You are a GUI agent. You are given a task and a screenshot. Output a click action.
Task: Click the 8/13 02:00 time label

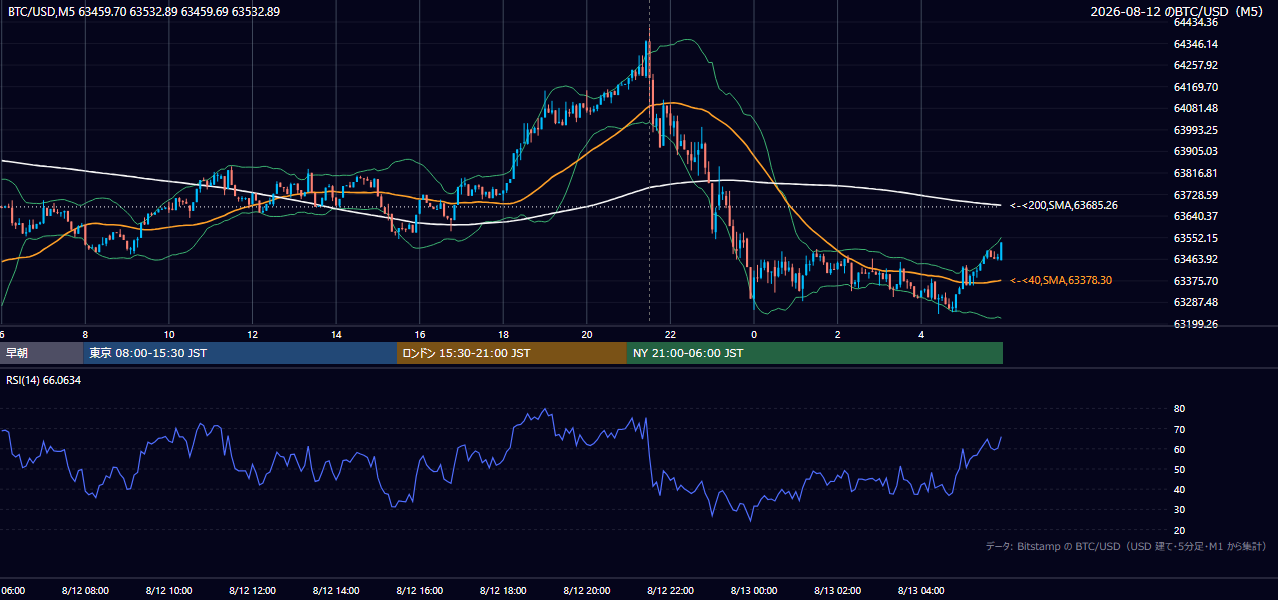(x=838, y=591)
